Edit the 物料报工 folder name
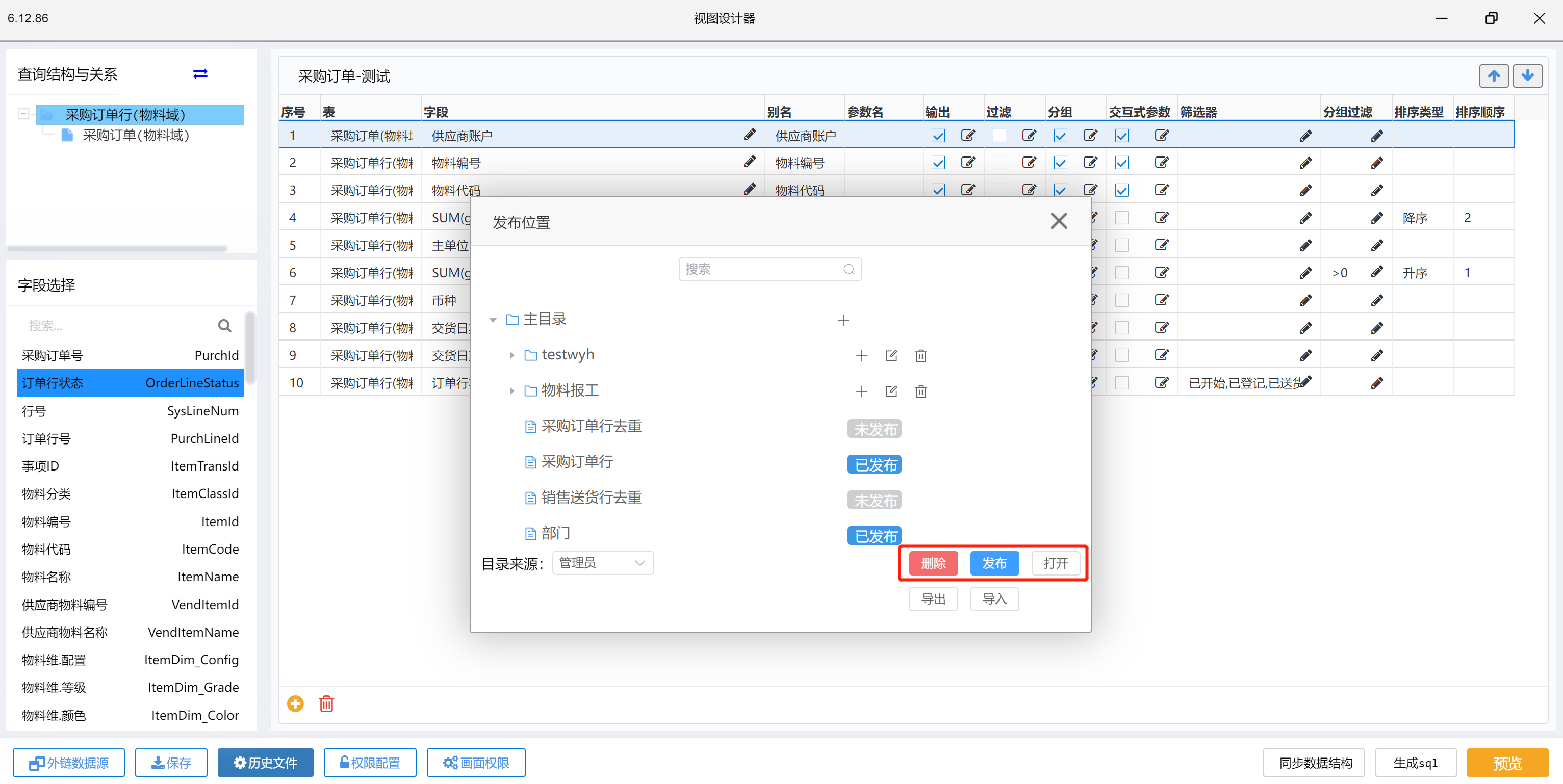Viewport: 1563px width, 784px height. [891, 391]
